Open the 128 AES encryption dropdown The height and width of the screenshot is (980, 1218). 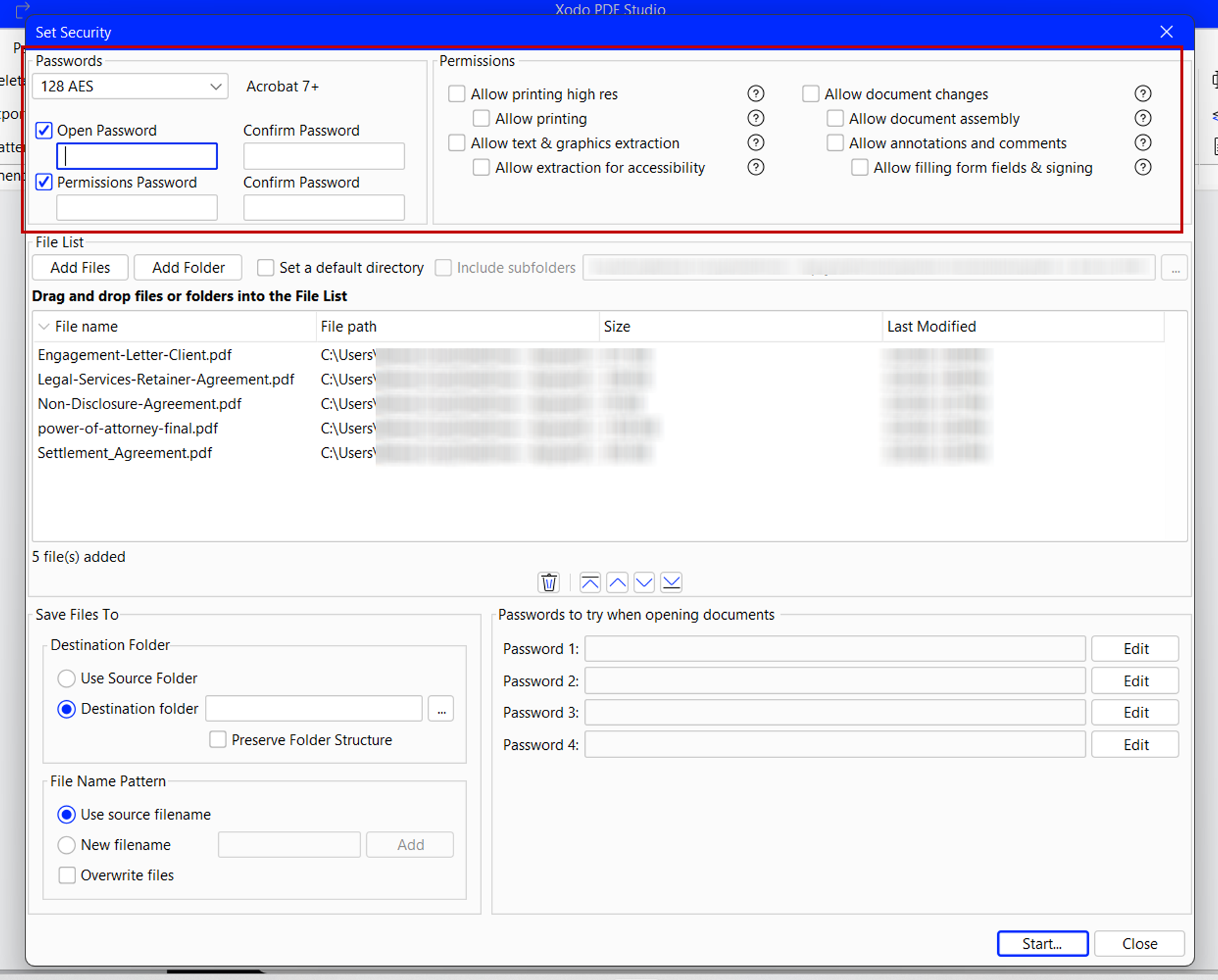(130, 86)
